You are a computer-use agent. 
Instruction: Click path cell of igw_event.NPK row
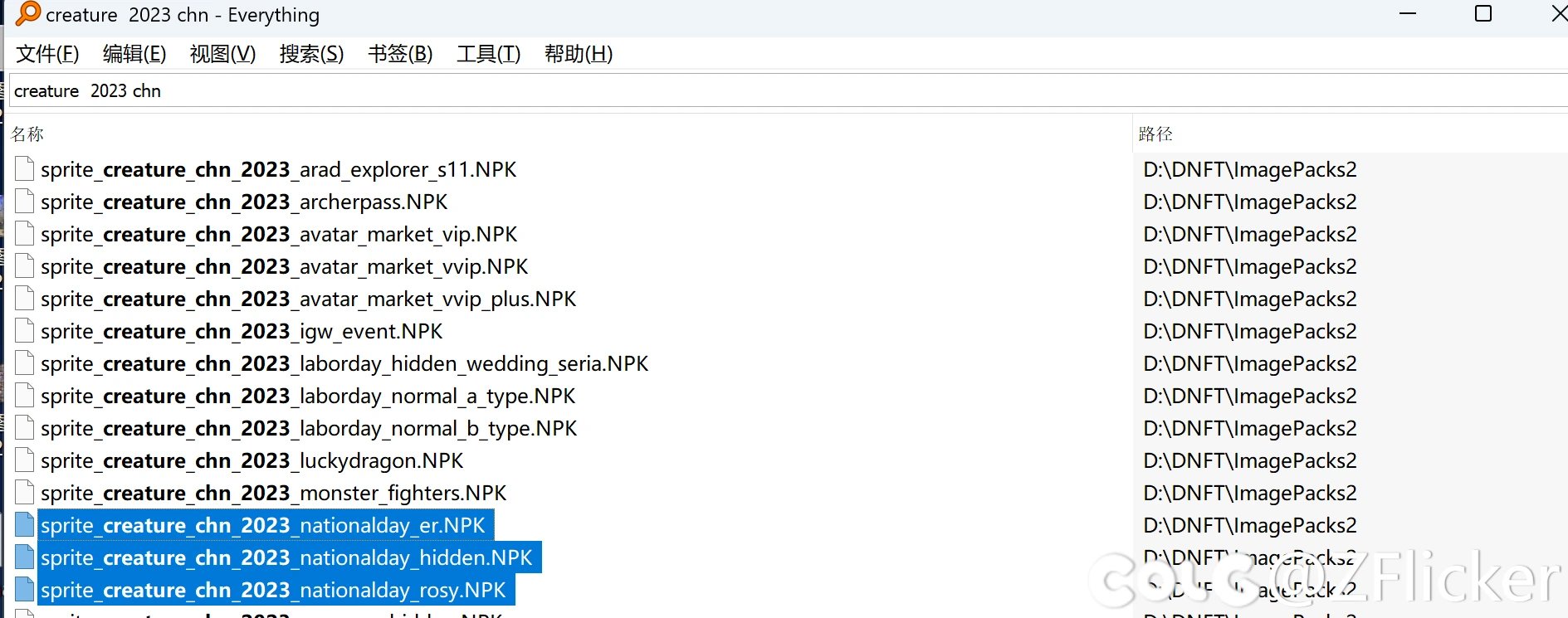pyautogui.click(x=1249, y=331)
